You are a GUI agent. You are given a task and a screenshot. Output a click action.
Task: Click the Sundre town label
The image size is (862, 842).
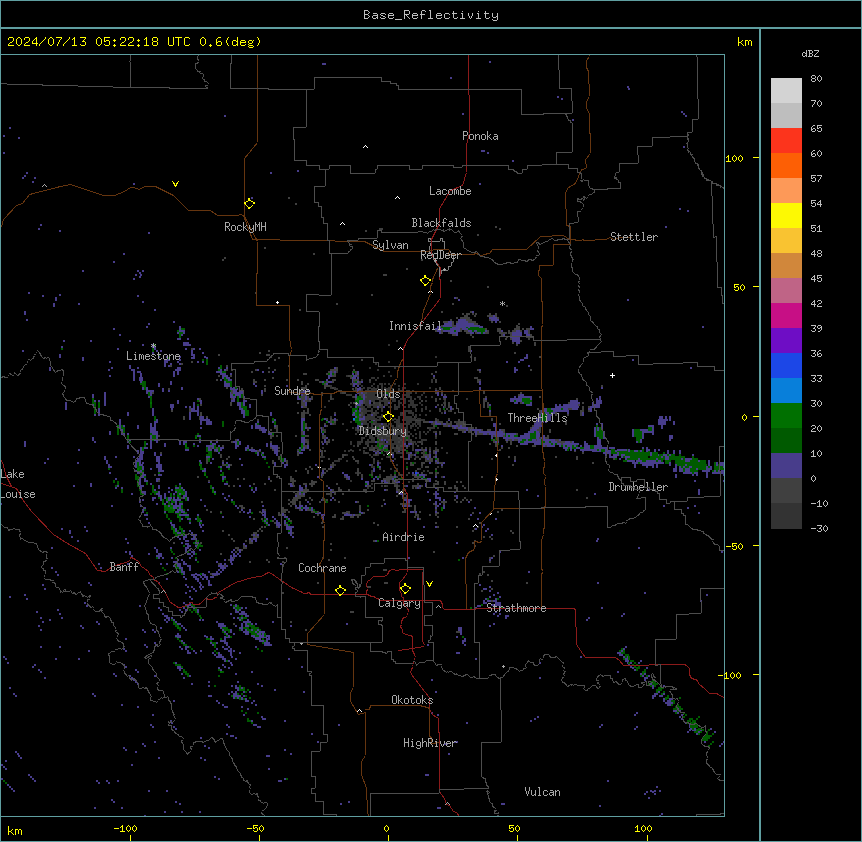click(292, 391)
